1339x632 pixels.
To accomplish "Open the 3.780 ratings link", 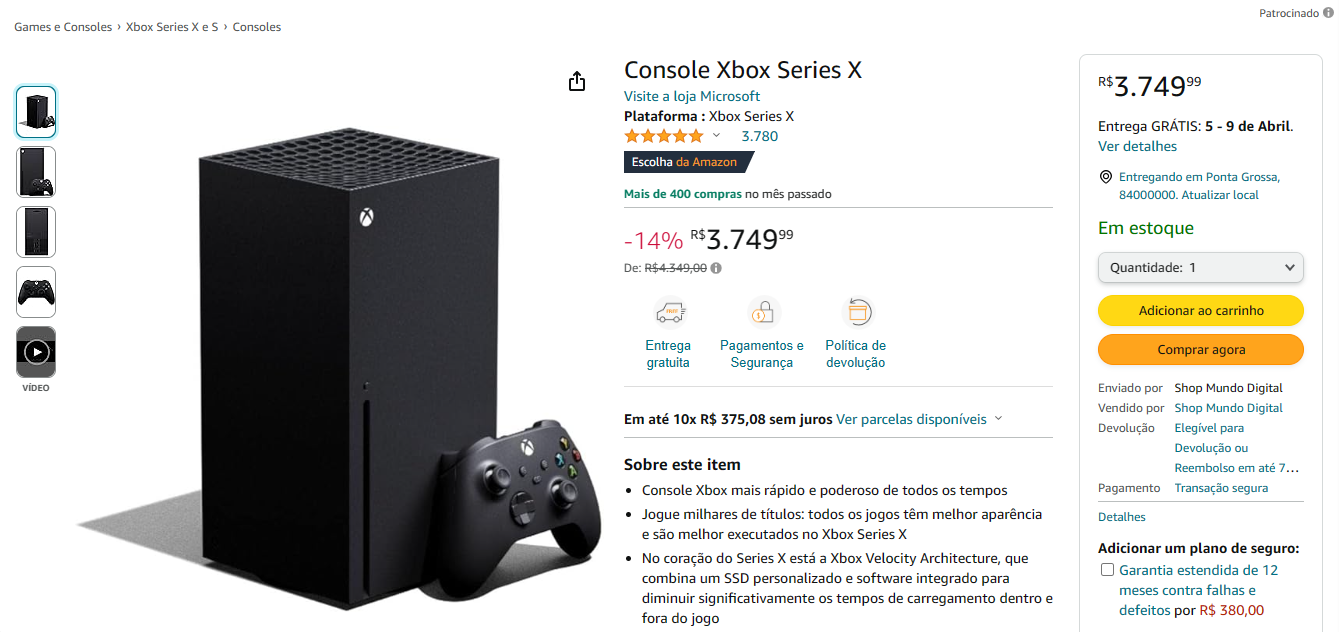I will [x=759, y=136].
